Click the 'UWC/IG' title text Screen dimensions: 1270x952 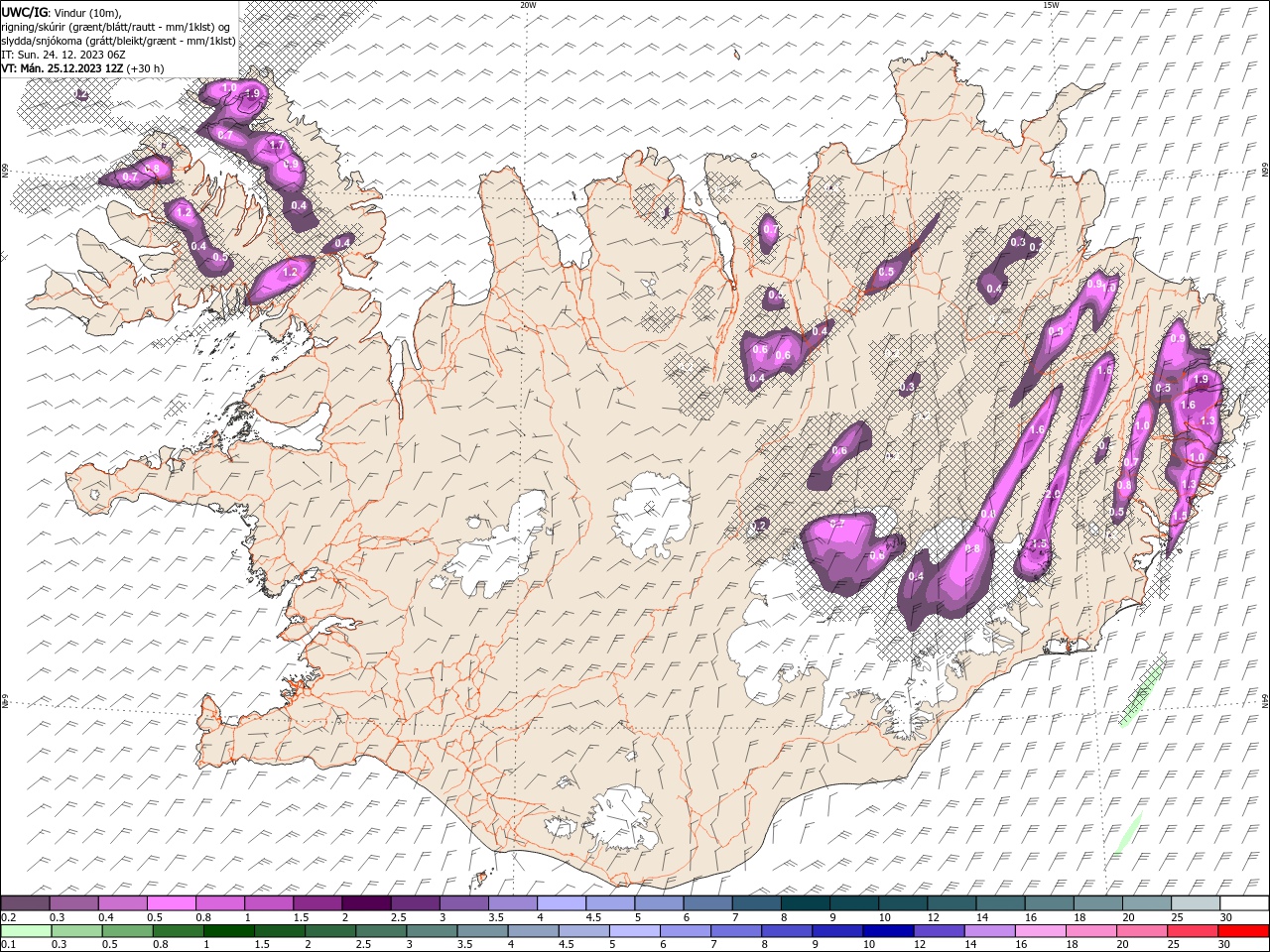(23, 12)
